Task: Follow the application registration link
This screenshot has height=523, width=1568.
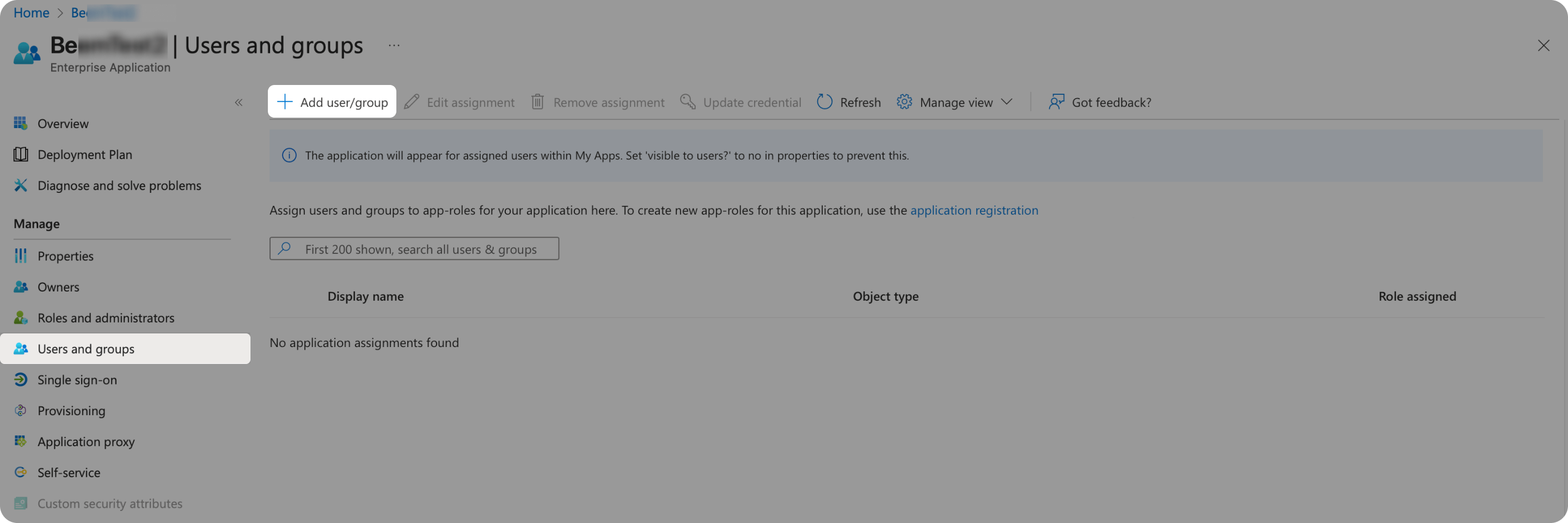Action: click(974, 210)
